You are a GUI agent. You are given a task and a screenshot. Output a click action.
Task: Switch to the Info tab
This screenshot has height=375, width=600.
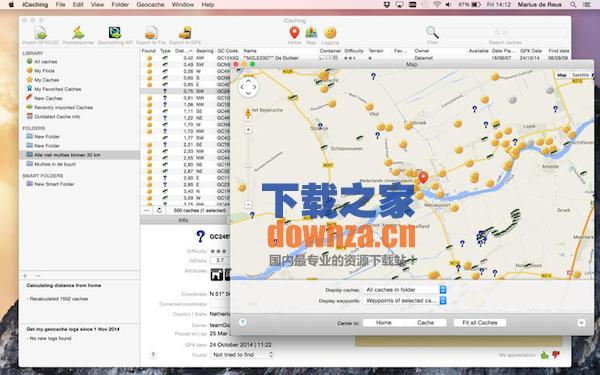(x=183, y=220)
